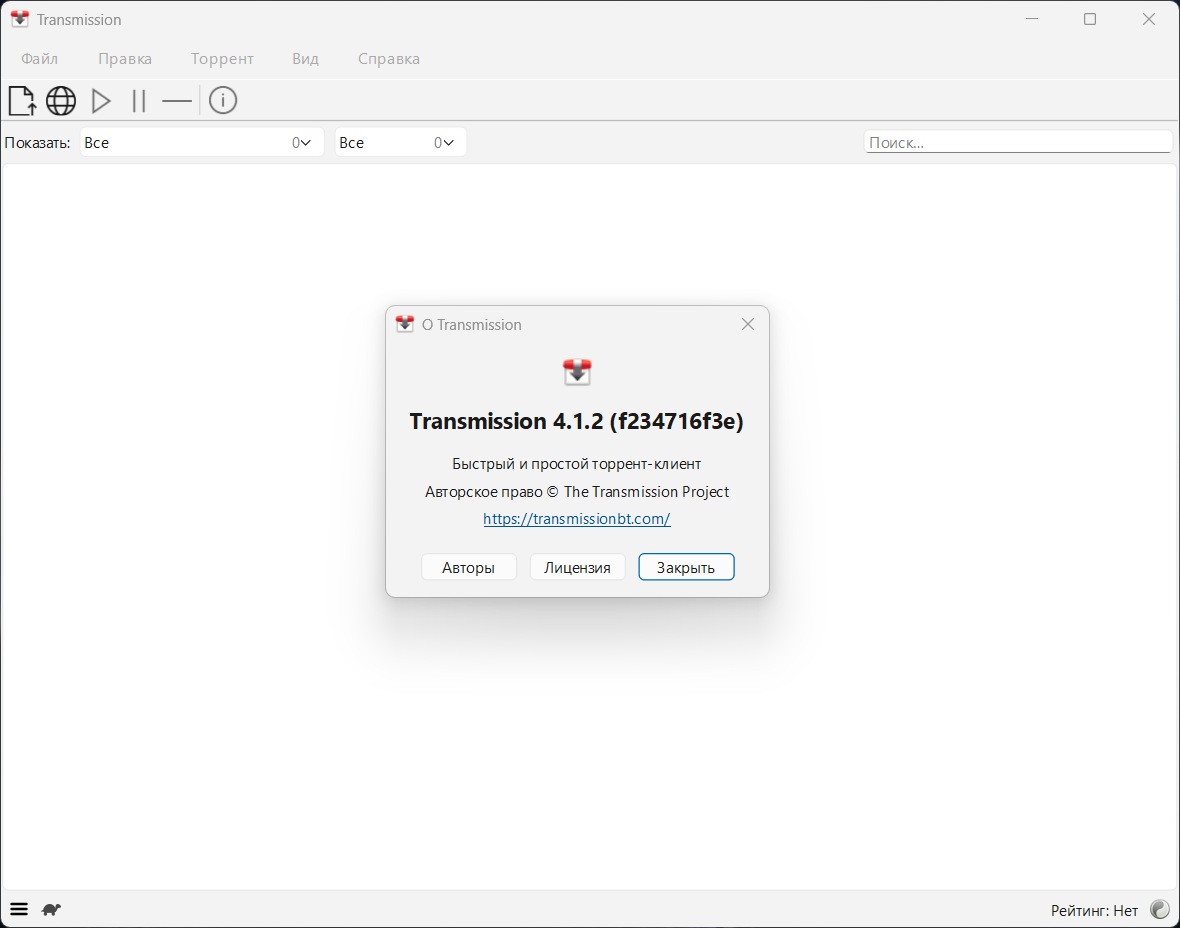Close the О Transmission dialog with X
The image size is (1180, 928).
click(x=747, y=324)
